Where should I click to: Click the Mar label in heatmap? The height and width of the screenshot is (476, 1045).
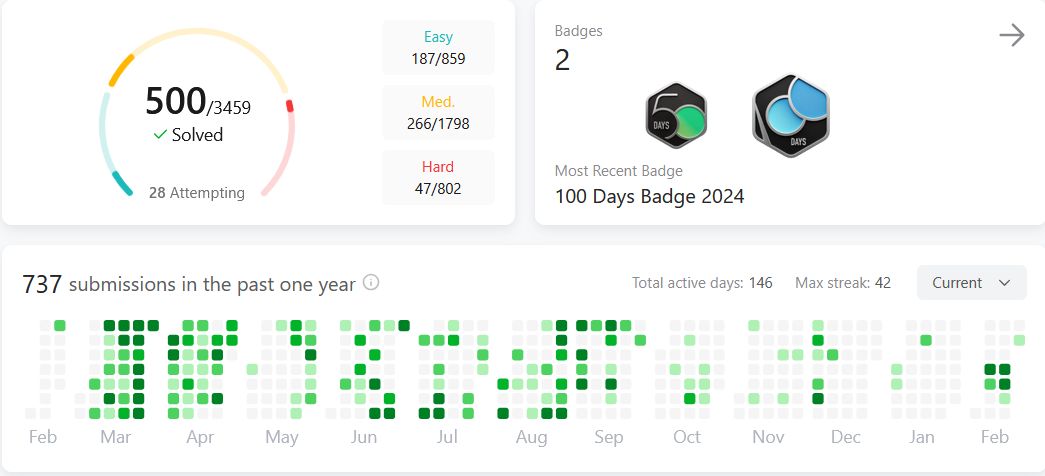tap(116, 437)
